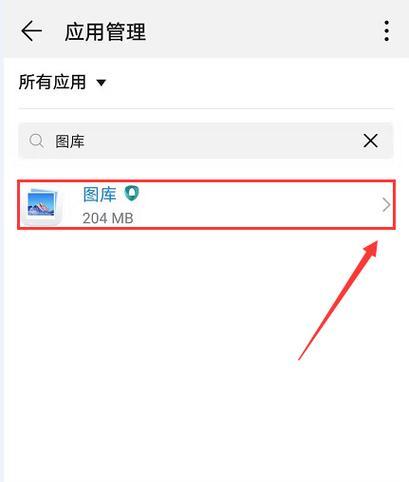The height and width of the screenshot is (482, 409).
Task: Clear the search with the X icon
Action: point(370,141)
